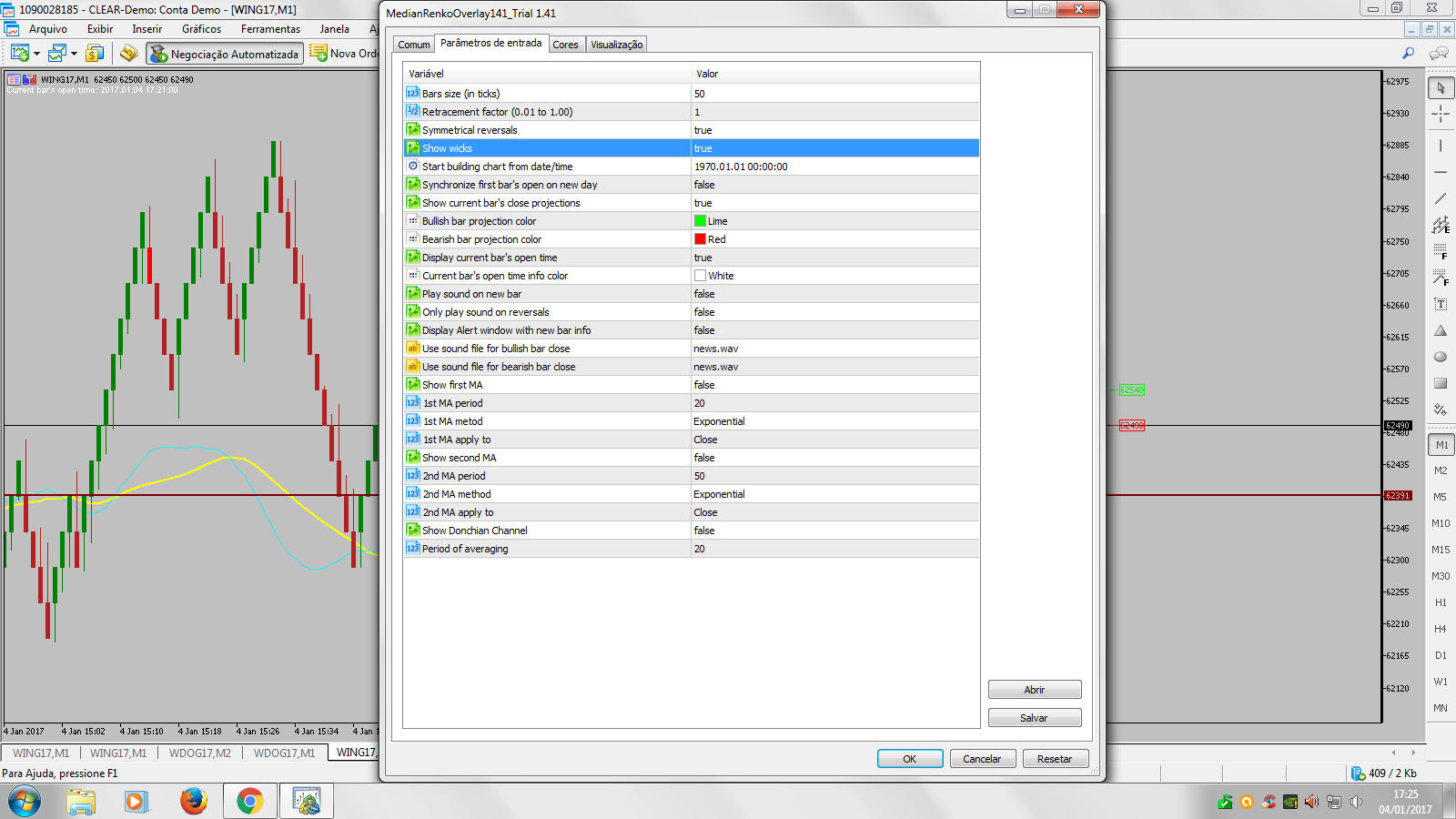This screenshot has height=819, width=1456.
Task: Switch chart to W1 timeframe
Action: (1441, 682)
